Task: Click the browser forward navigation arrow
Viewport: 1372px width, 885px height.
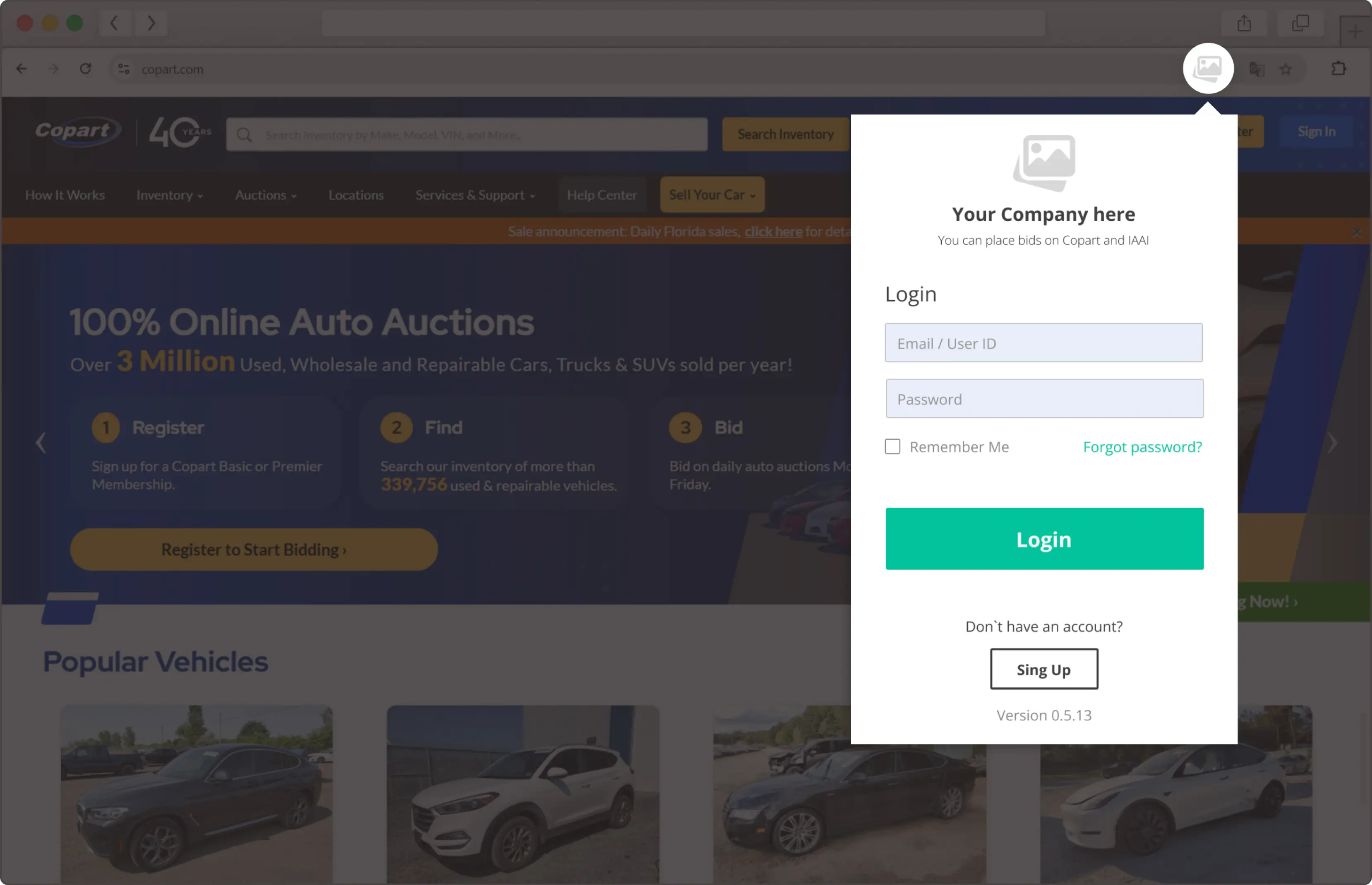Action: (x=53, y=68)
